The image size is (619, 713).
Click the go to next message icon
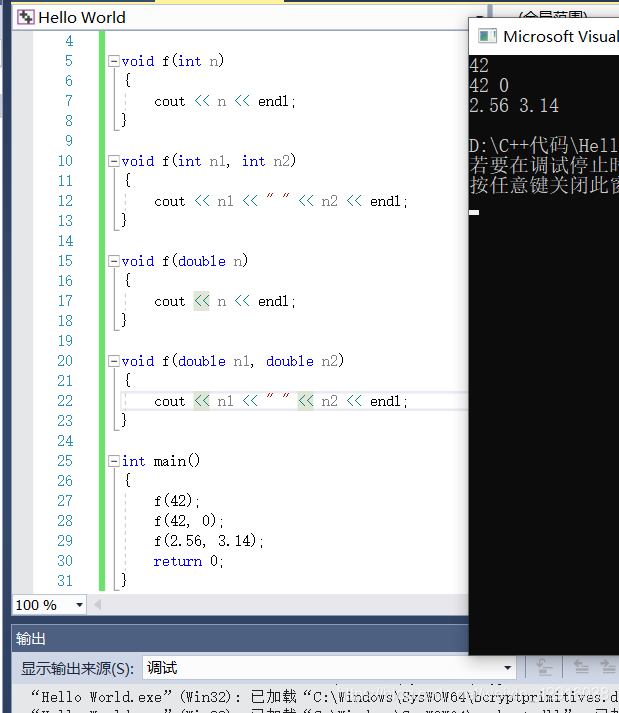click(608, 668)
